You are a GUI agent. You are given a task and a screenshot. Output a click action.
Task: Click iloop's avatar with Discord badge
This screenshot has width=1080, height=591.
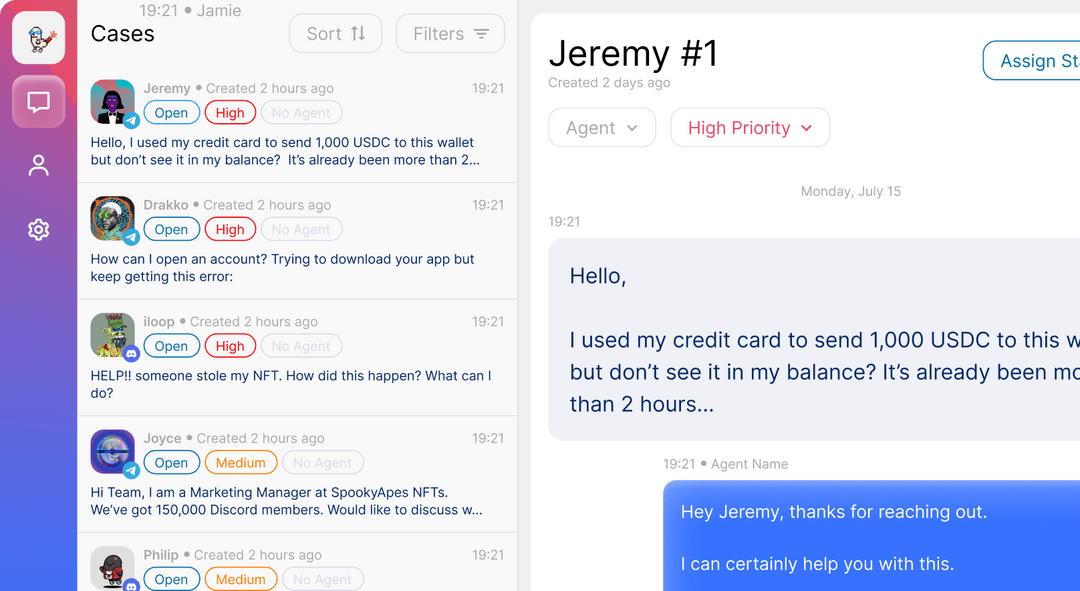(113, 335)
